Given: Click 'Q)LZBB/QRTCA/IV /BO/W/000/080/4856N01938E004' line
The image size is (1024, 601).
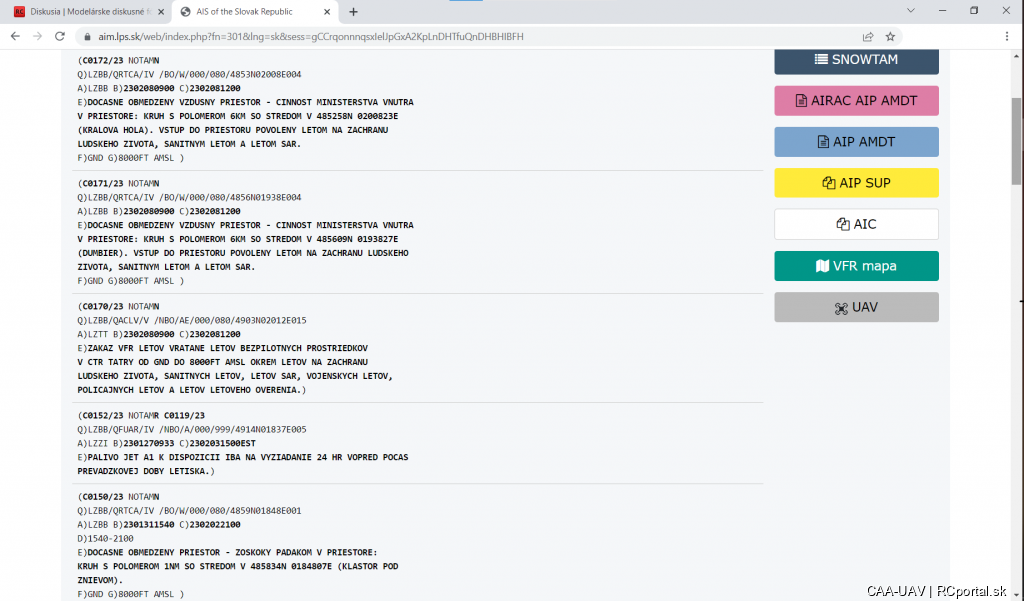Looking at the screenshot, I should 189,197.
